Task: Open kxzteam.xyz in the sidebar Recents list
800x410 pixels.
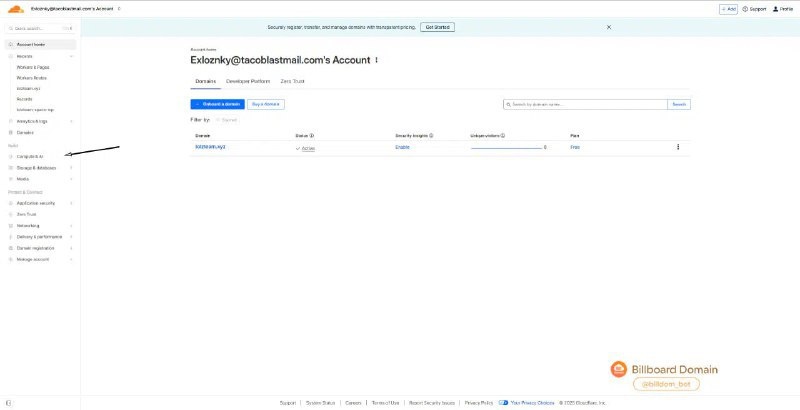Action: (28, 89)
